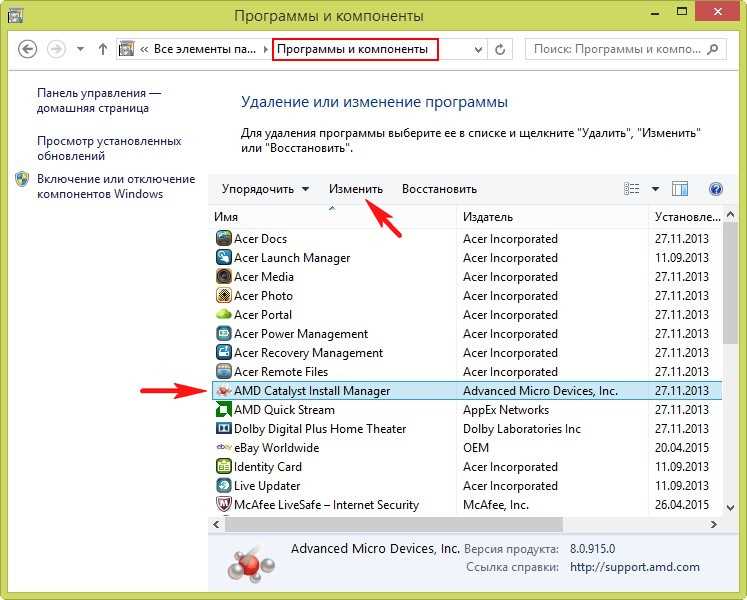747x600 pixels.
Task: Click install date '26.04.2015' cell
Action: 682,505
